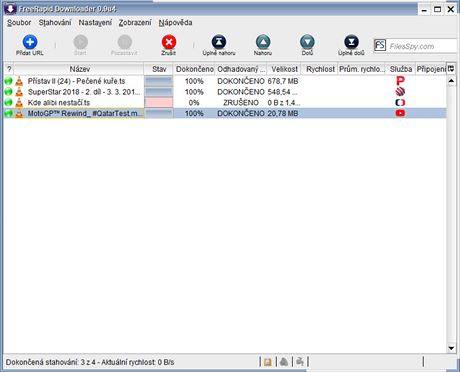Click the 20,78 MB size cell
Viewport: 460px width, 372px height.
pos(283,113)
